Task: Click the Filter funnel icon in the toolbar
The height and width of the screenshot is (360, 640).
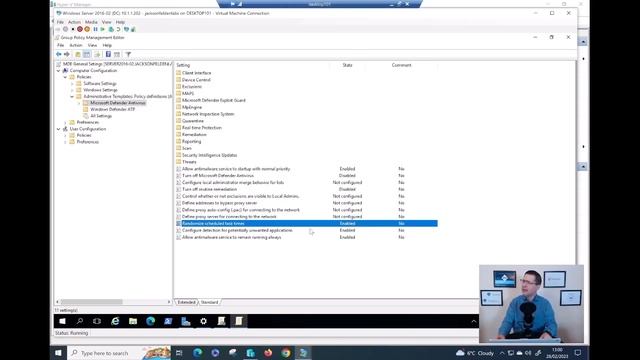Action: (x=128, y=54)
